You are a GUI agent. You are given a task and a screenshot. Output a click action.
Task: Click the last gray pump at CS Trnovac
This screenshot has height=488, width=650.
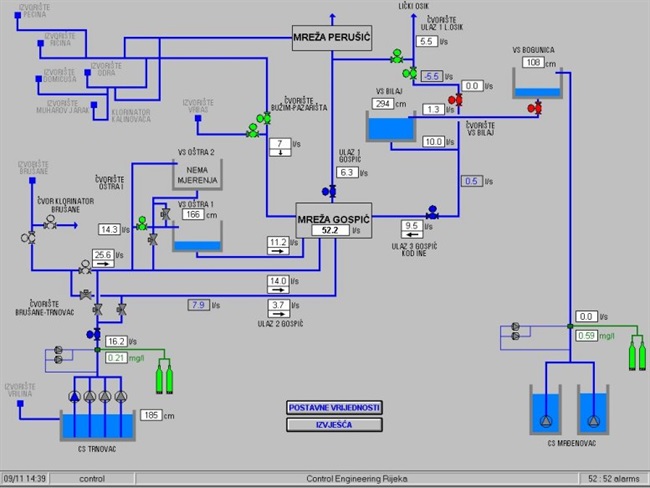(x=121, y=397)
